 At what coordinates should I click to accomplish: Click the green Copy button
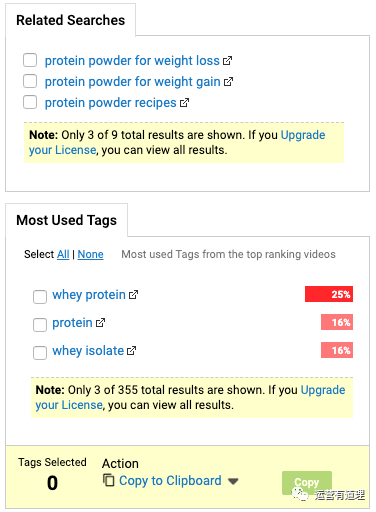coord(307,482)
